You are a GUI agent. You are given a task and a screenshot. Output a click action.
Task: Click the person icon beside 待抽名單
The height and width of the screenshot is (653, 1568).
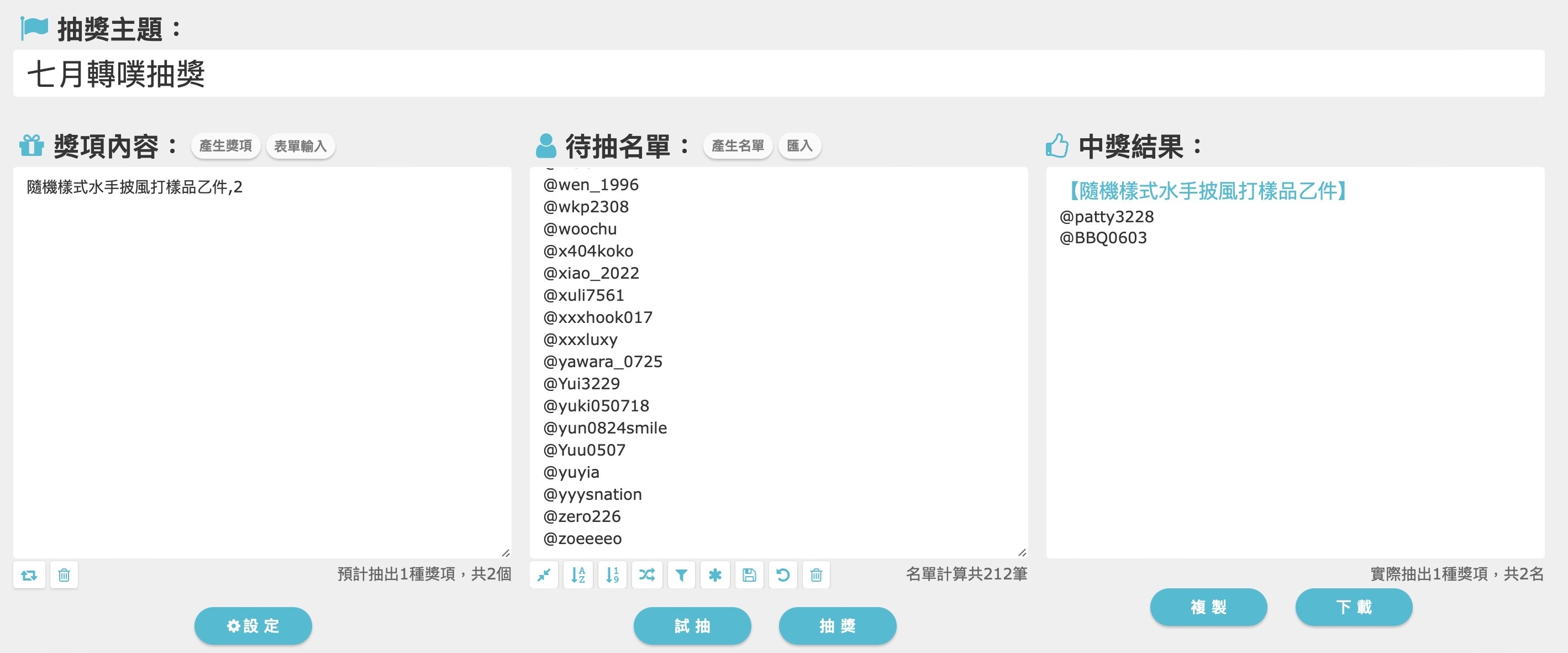pyautogui.click(x=546, y=145)
